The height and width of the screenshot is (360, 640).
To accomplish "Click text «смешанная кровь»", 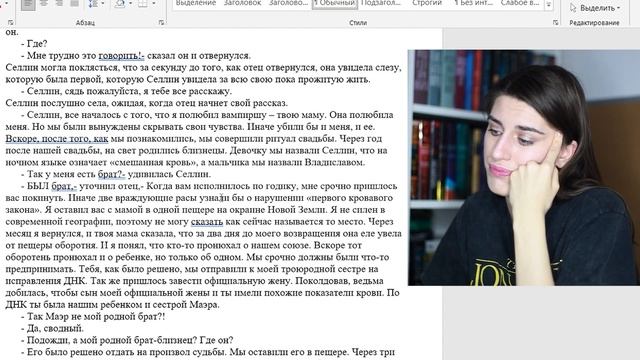I will coord(153,162).
